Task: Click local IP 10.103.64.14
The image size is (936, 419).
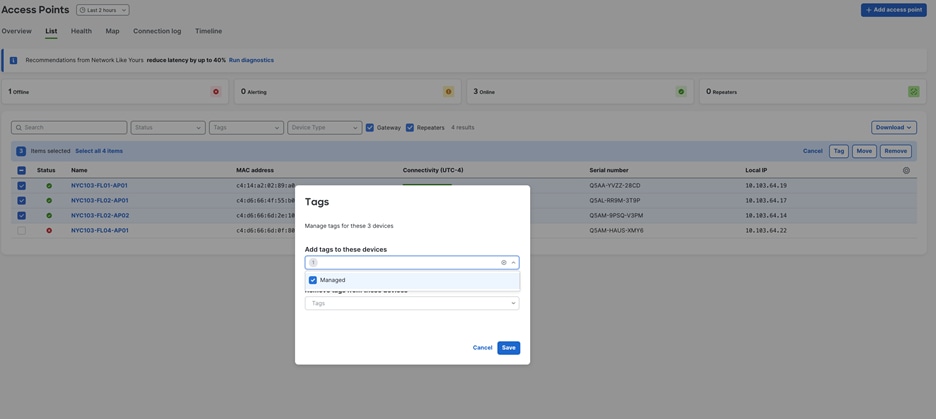Action: tap(766, 215)
